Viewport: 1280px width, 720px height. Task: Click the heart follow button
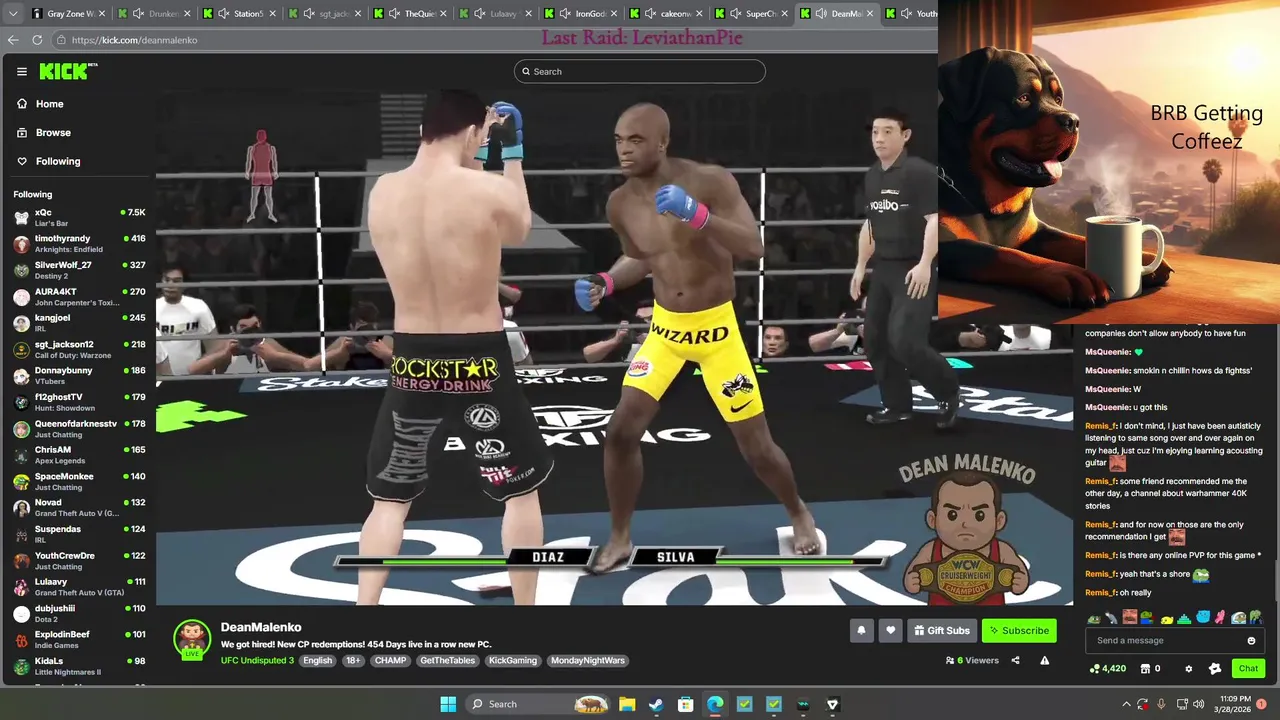point(890,631)
